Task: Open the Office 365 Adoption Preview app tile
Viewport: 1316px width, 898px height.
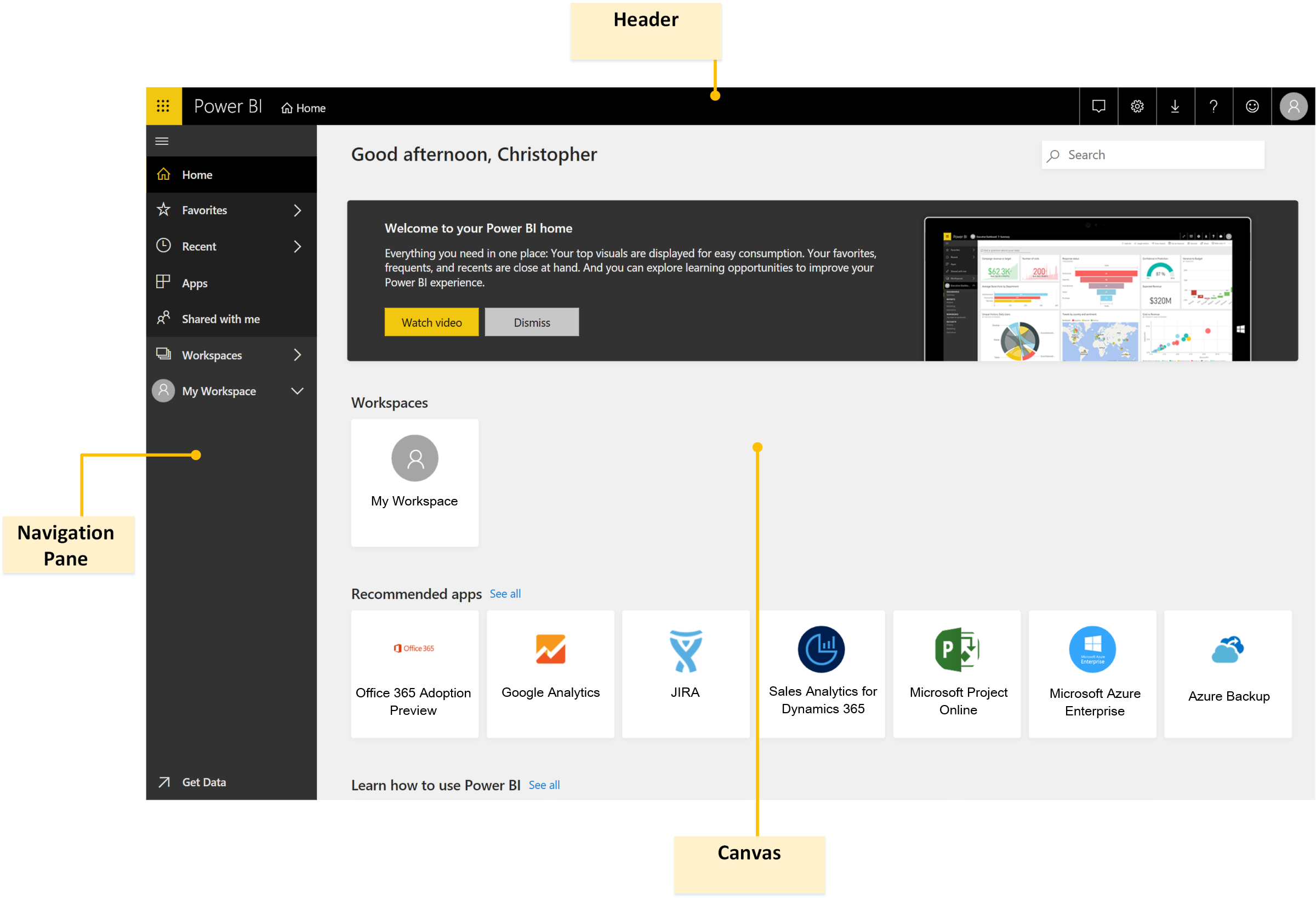Action: coord(414,674)
